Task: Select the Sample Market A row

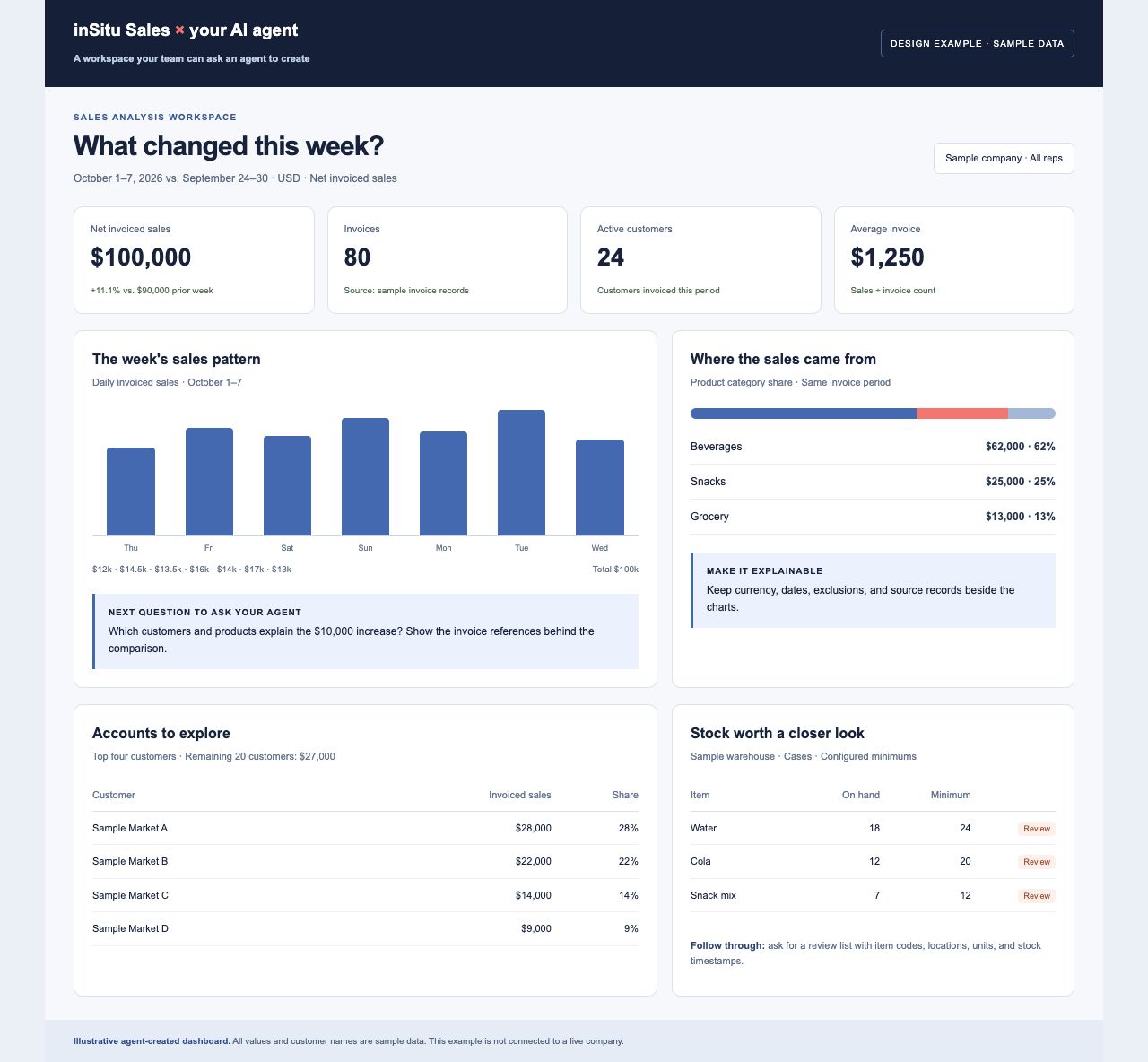Action: click(x=365, y=828)
